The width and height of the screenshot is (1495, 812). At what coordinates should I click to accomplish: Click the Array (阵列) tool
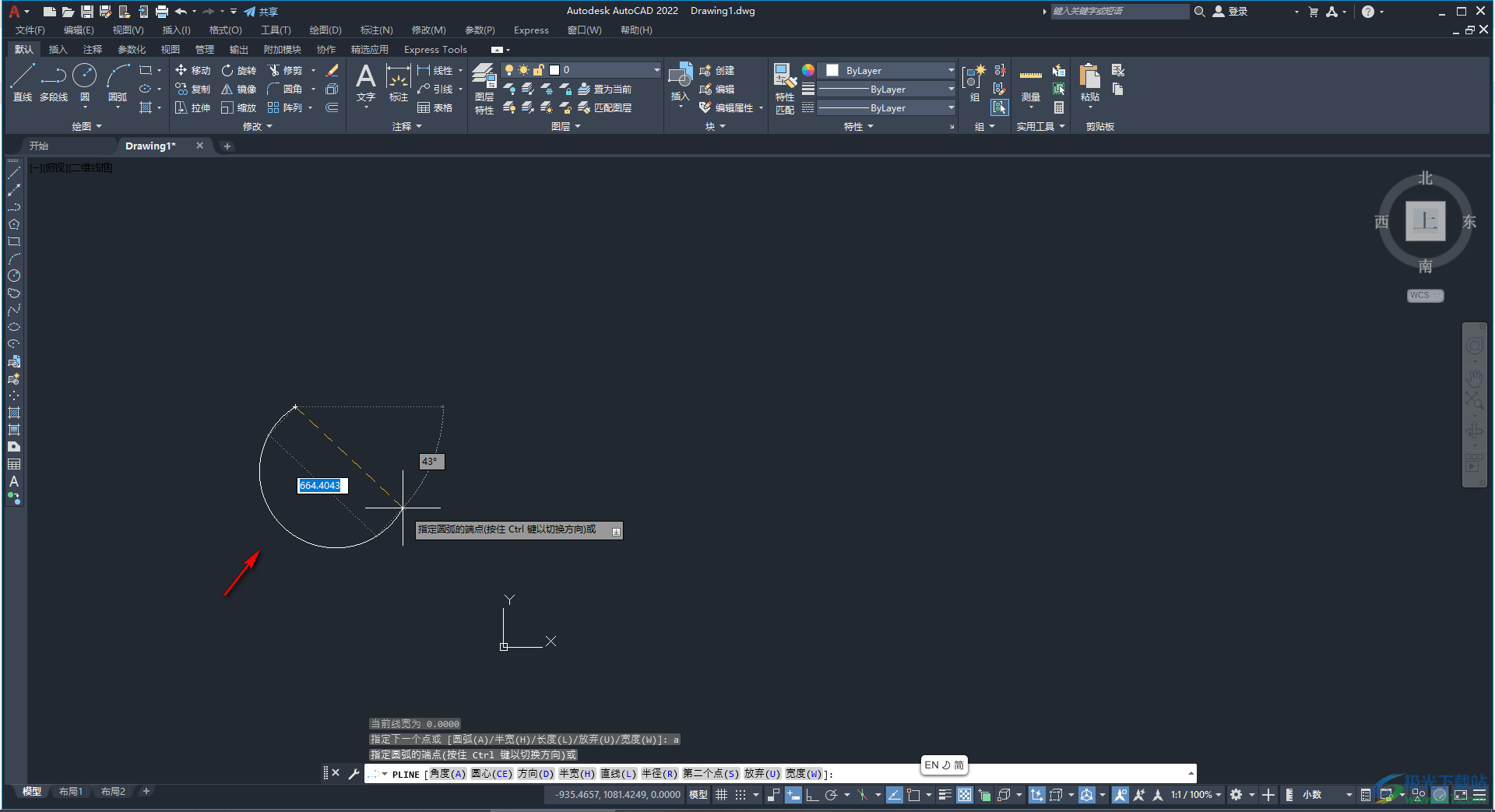pyautogui.click(x=285, y=107)
